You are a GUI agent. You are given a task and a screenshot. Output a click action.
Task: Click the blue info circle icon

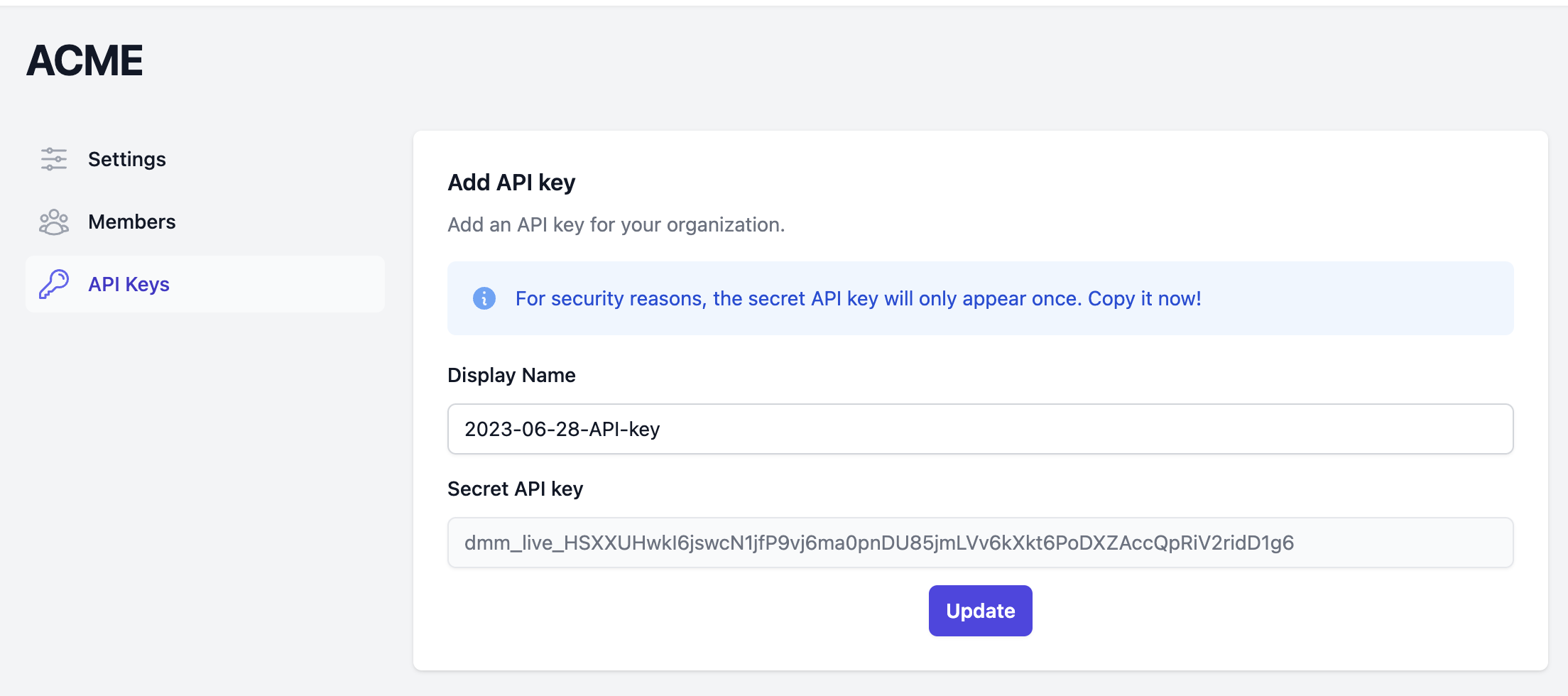point(484,298)
